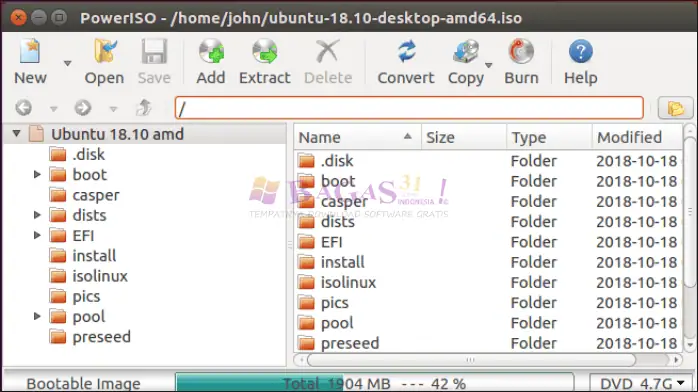Viewport: 698px width, 392px height.
Task: Click the vertical scrollbar of file list
Action: click(690, 213)
